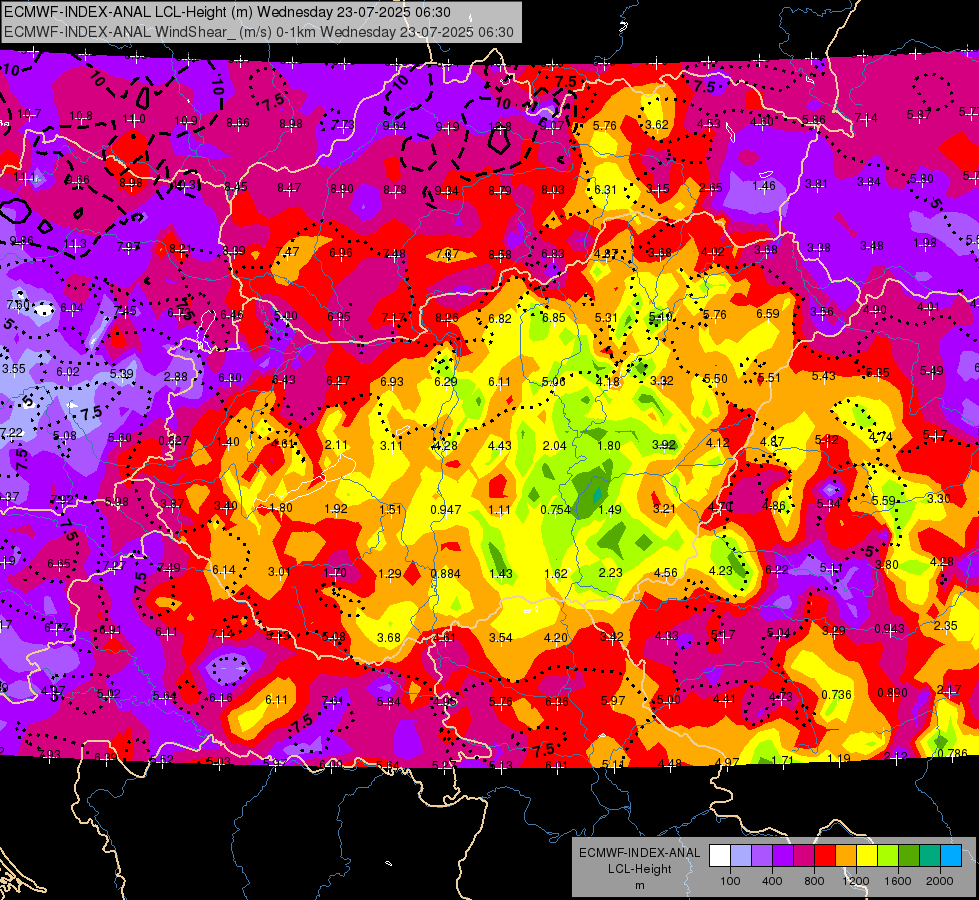The height and width of the screenshot is (900, 979).
Task: Click the wind shear value 0.884
Action: tap(446, 573)
